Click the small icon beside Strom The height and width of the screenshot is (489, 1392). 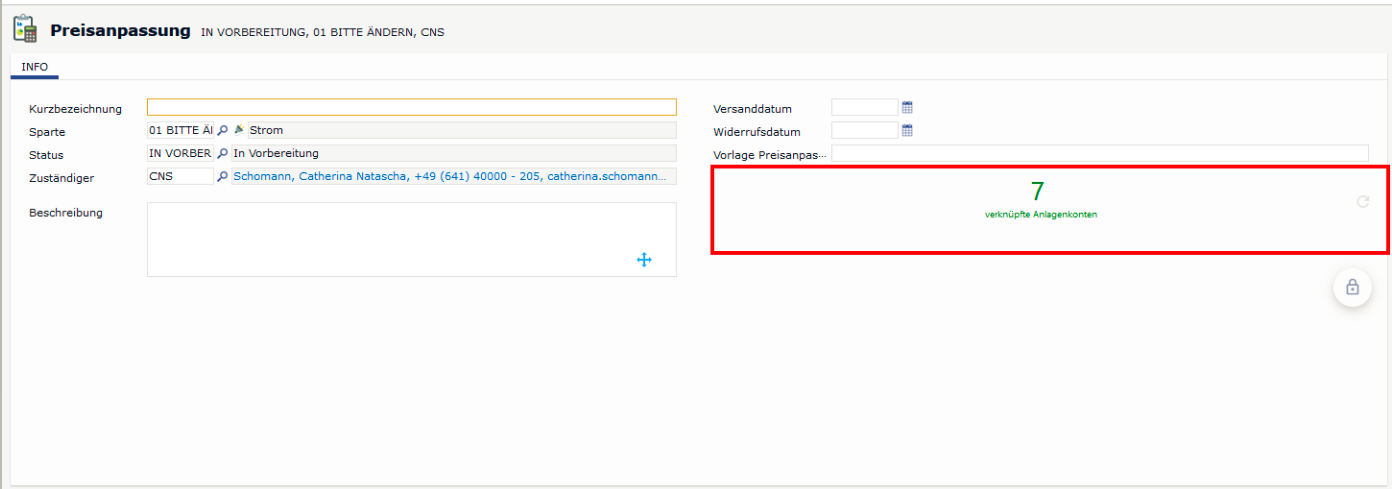click(x=239, y=130)
